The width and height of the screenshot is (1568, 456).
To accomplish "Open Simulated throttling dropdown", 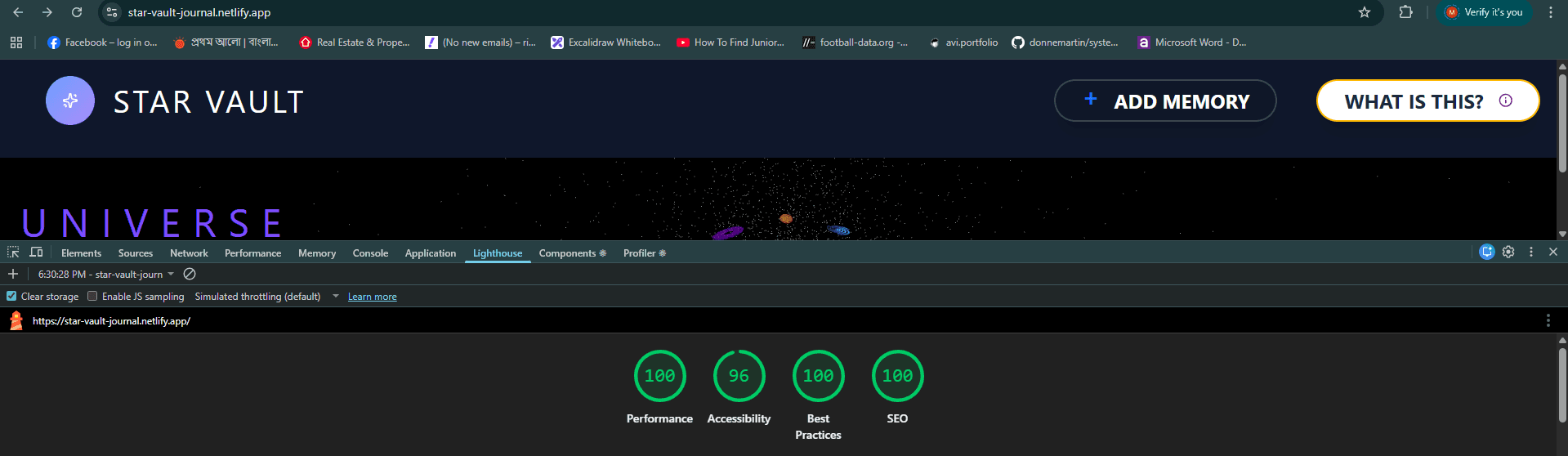I will point(266,296).
